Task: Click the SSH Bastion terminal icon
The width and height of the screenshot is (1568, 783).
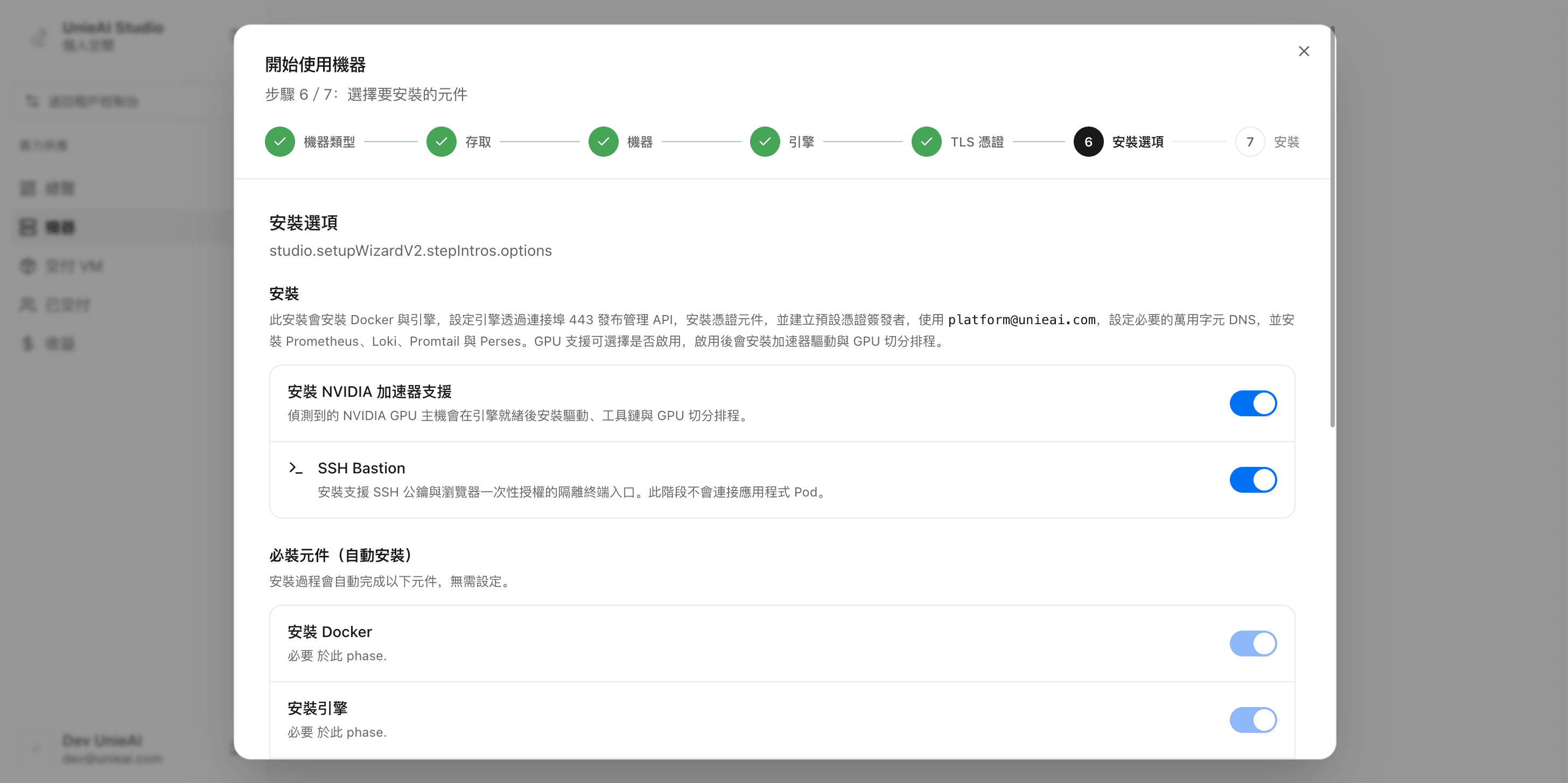Action: click(296, 467)
